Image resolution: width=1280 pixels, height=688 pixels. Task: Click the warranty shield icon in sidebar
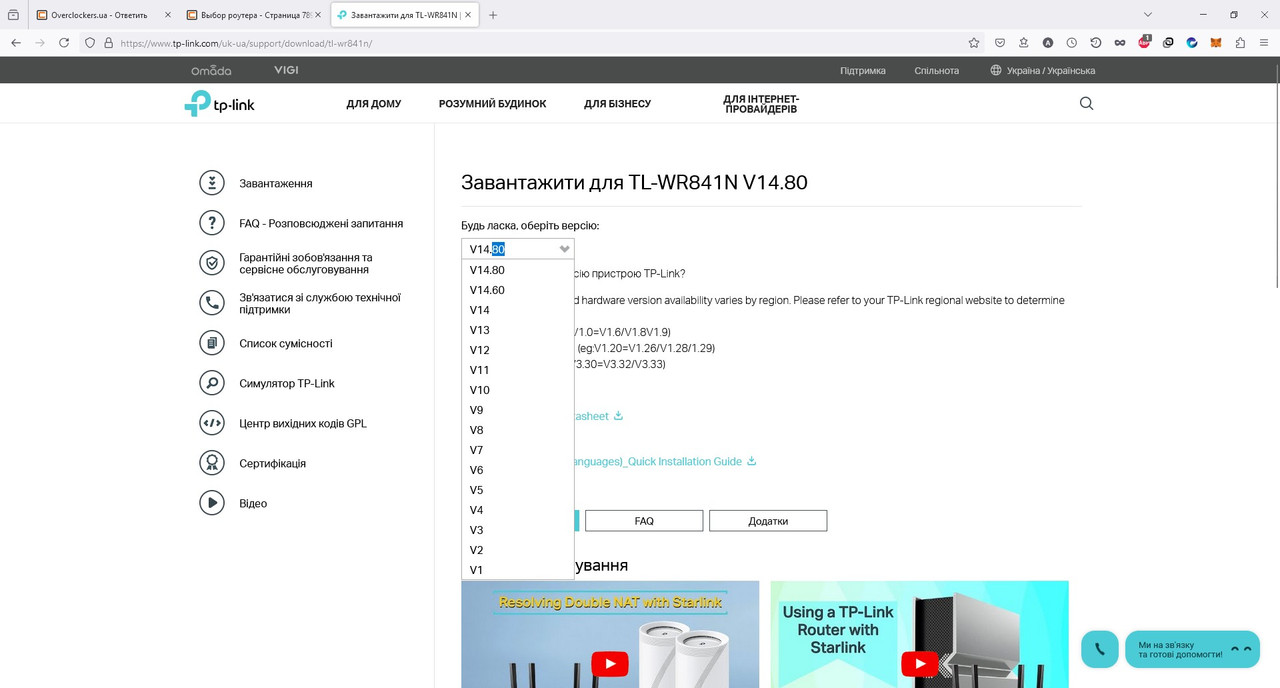click(x=212, y=263)
